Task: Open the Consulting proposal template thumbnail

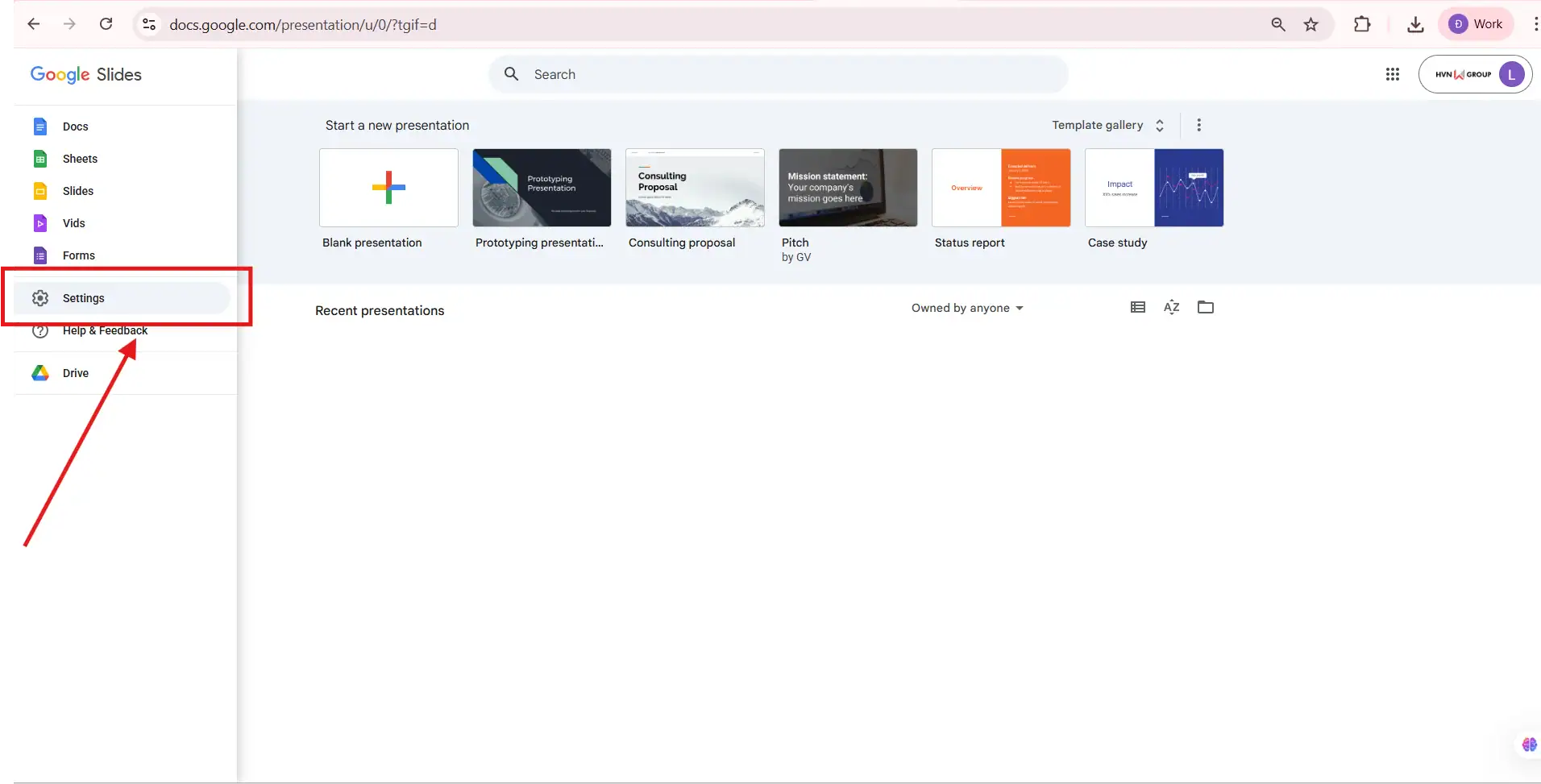Action: pyautogui.click(x=694, y=188)
